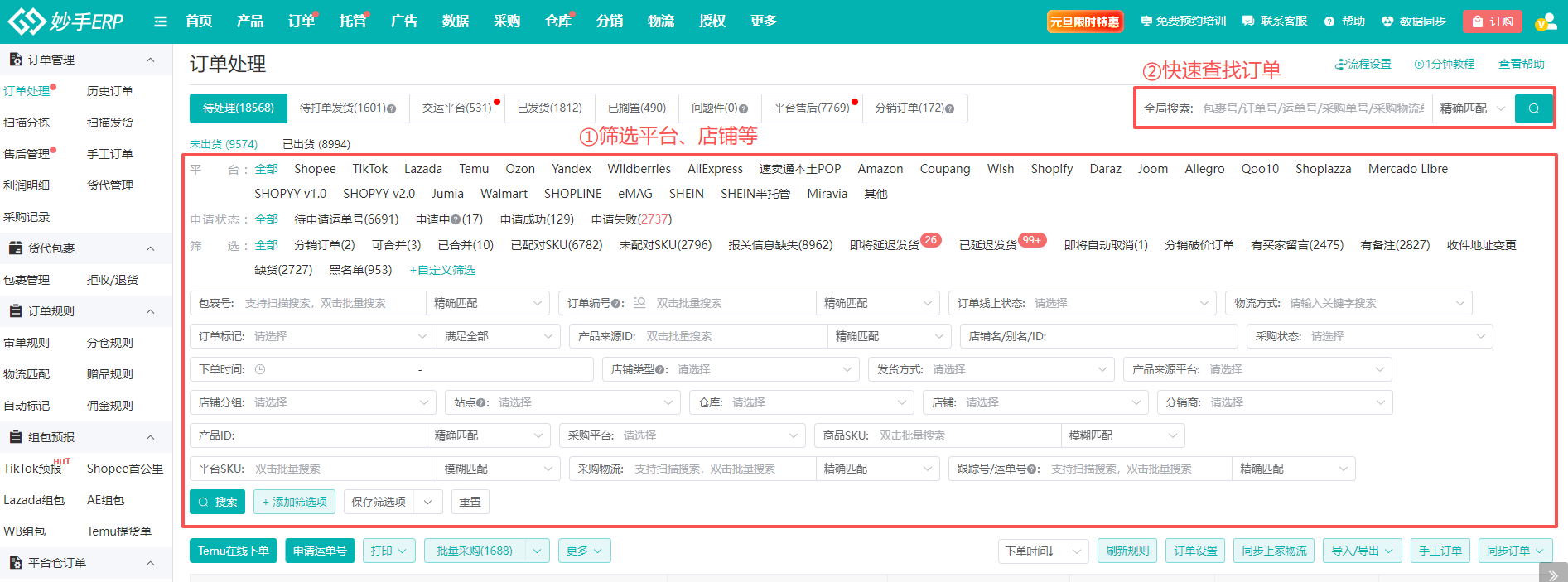Click the double-chevron icon at the bottom right
The image size is (1568, 582).
click(x=1552, y=575)
